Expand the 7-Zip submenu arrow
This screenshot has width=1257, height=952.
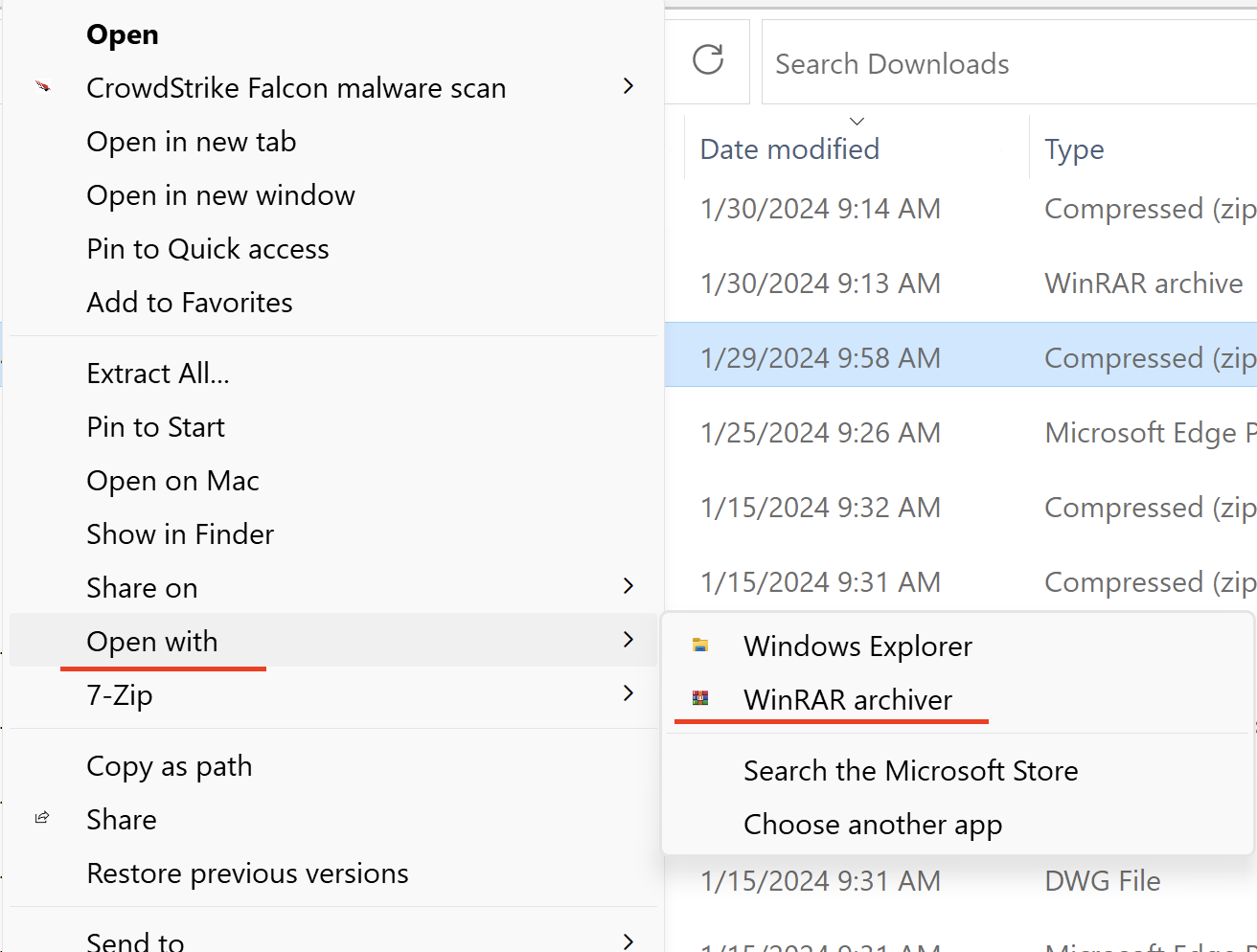(628, 692)
